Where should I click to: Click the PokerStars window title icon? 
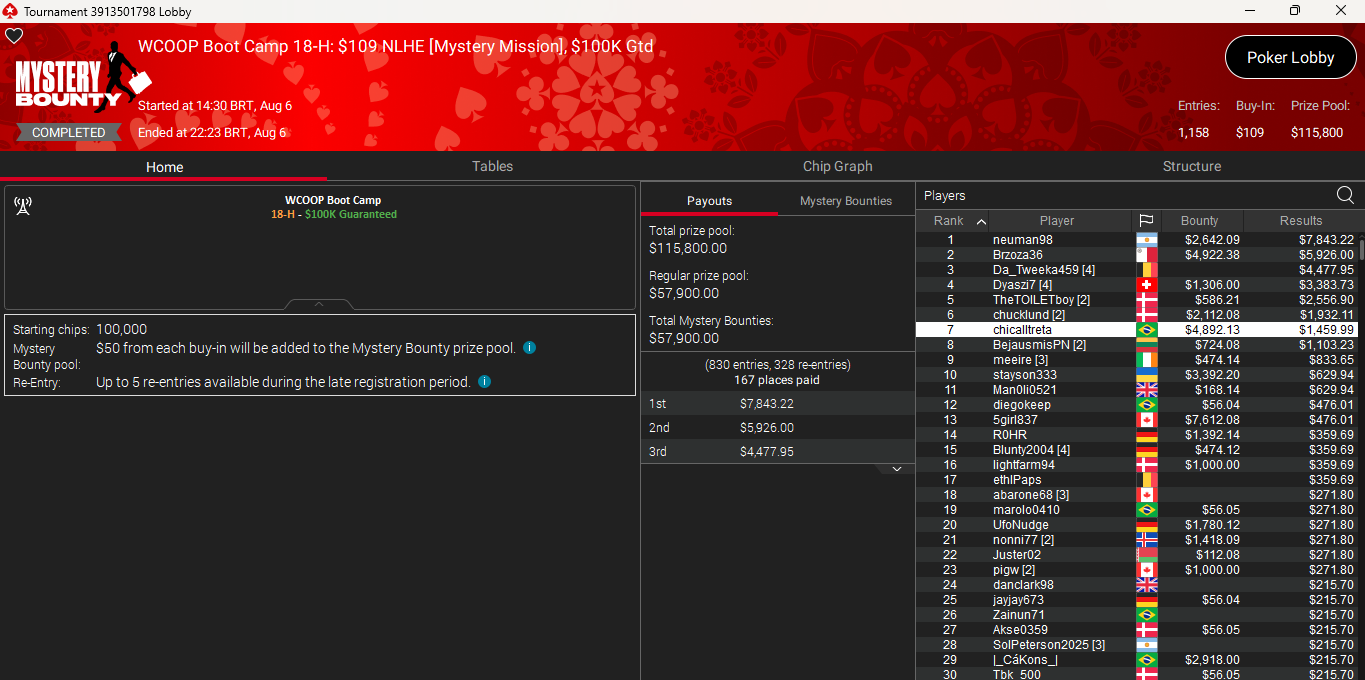click(10, 11)
